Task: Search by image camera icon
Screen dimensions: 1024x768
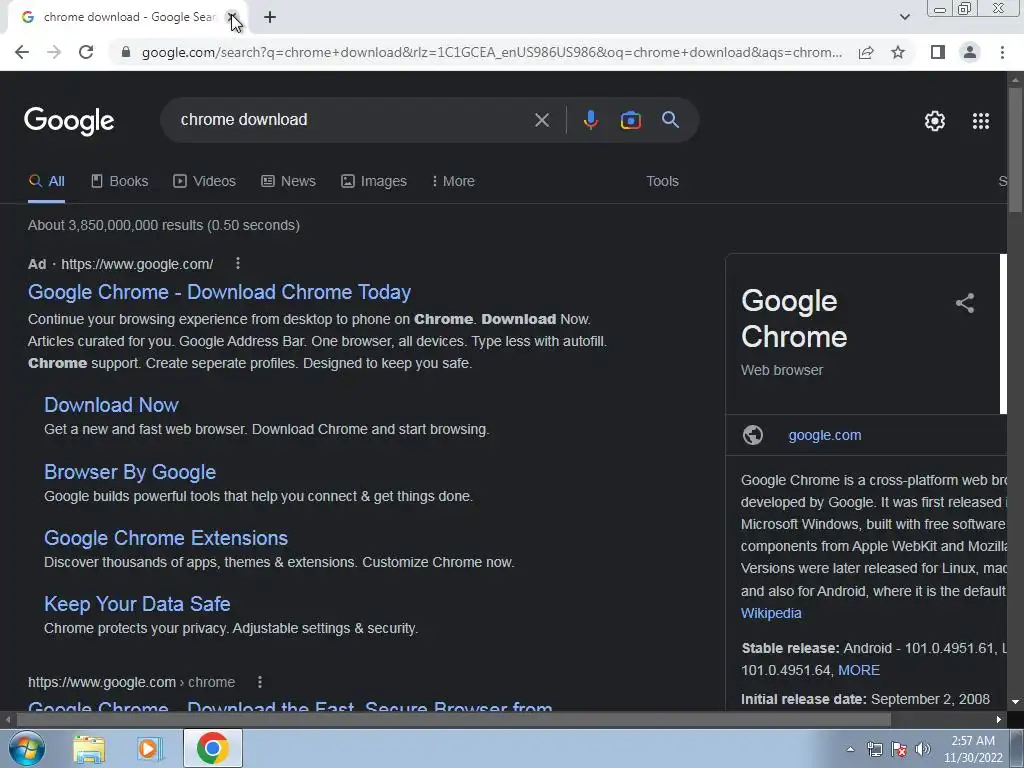Action: click(x=631, y=120)
